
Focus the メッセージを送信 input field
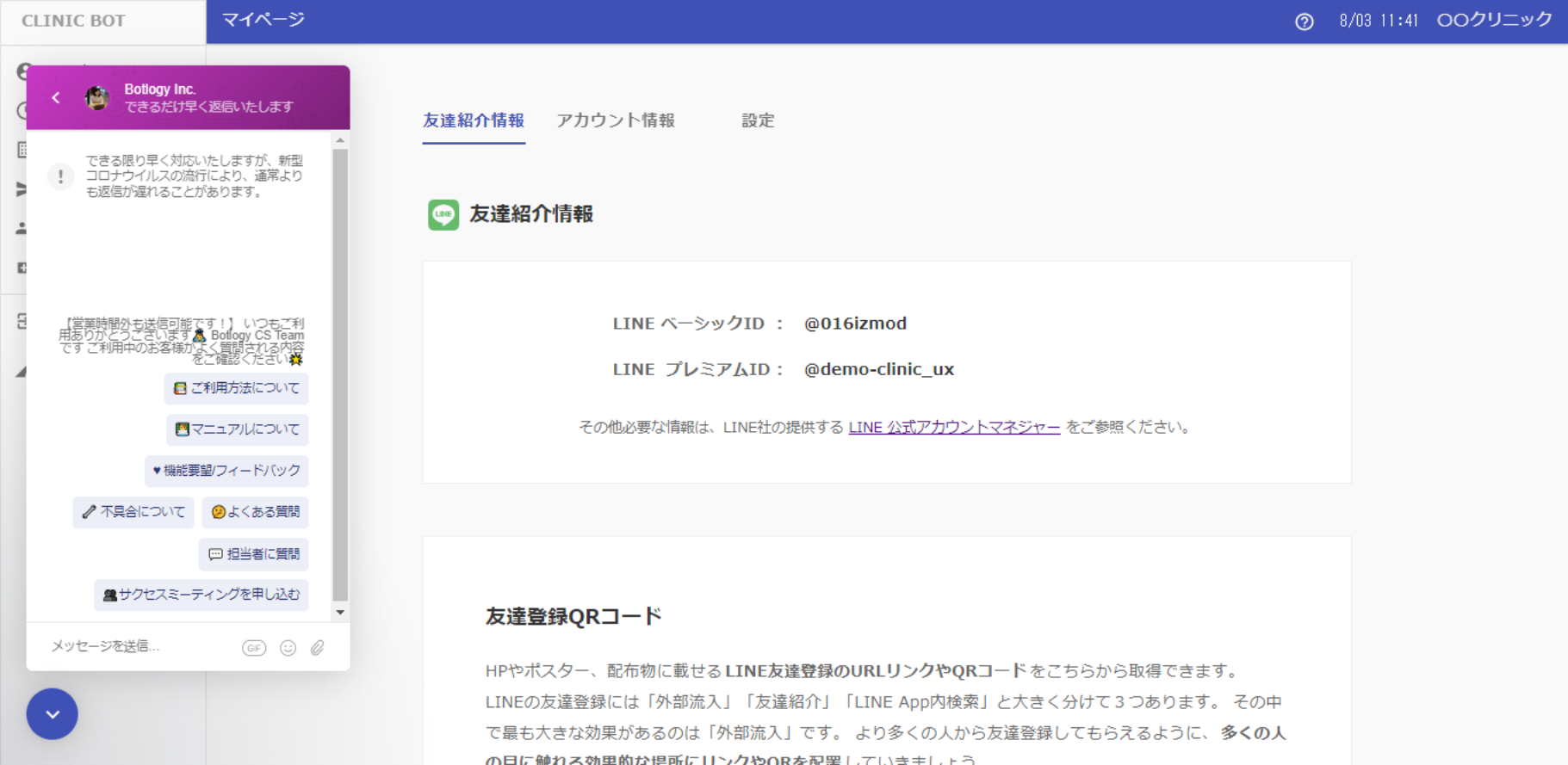coord(138,646)
